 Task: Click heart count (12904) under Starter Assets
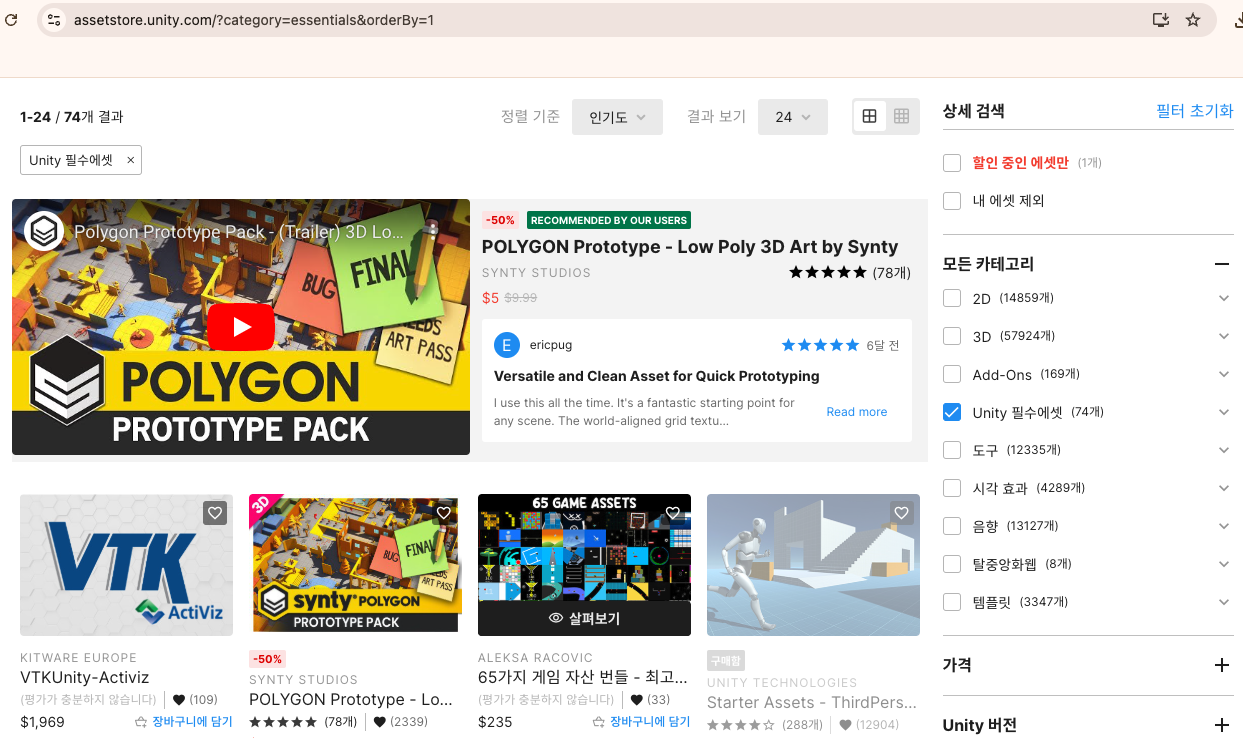click(x=868, y=725)
